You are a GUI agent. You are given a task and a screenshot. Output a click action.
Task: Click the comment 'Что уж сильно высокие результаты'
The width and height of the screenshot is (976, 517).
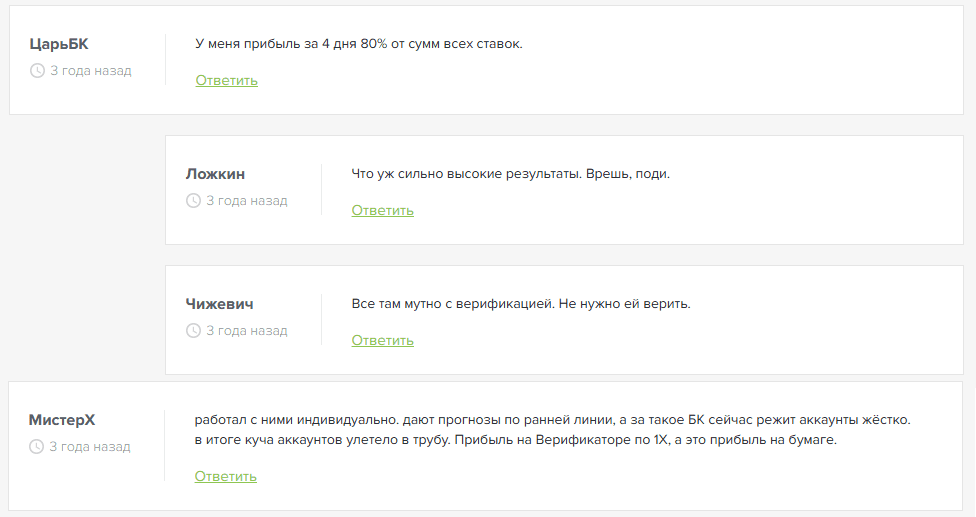[511, 174]
